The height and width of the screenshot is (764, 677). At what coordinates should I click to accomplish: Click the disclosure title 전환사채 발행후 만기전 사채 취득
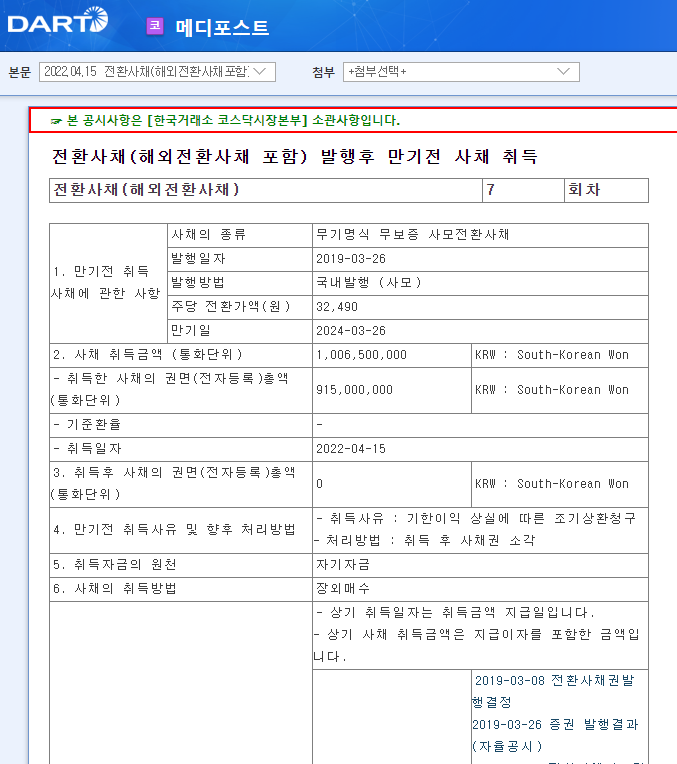tap(295, 156)
